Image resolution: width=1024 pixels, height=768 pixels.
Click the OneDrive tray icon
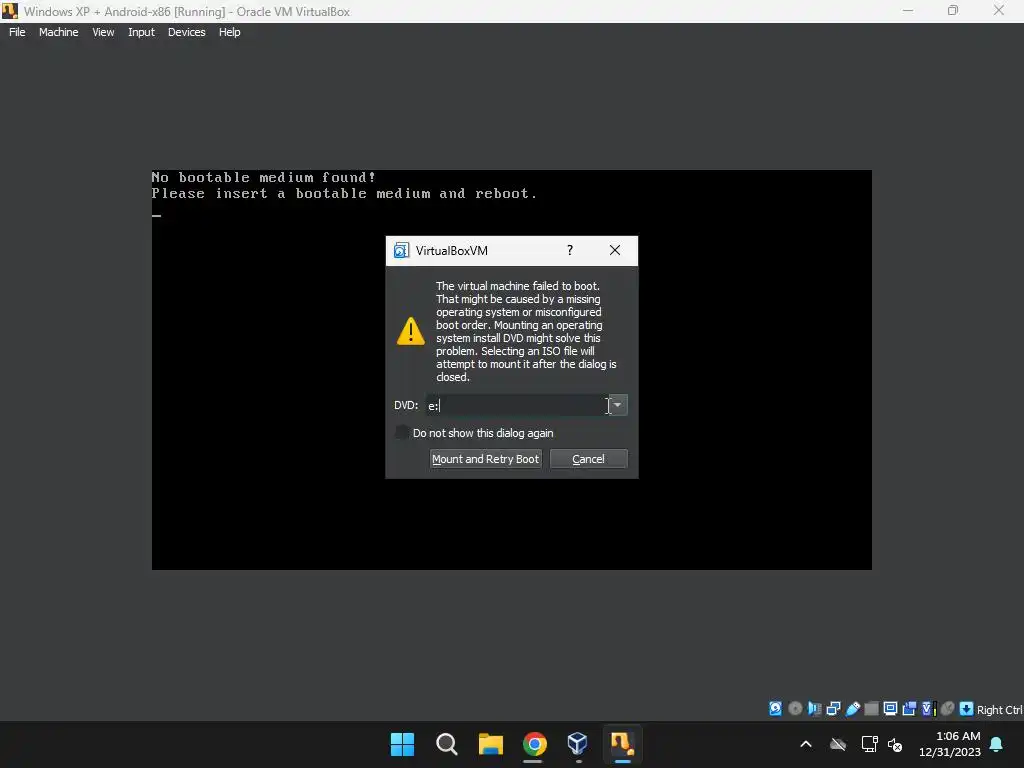pyautogui.click(x=838, y=744)
